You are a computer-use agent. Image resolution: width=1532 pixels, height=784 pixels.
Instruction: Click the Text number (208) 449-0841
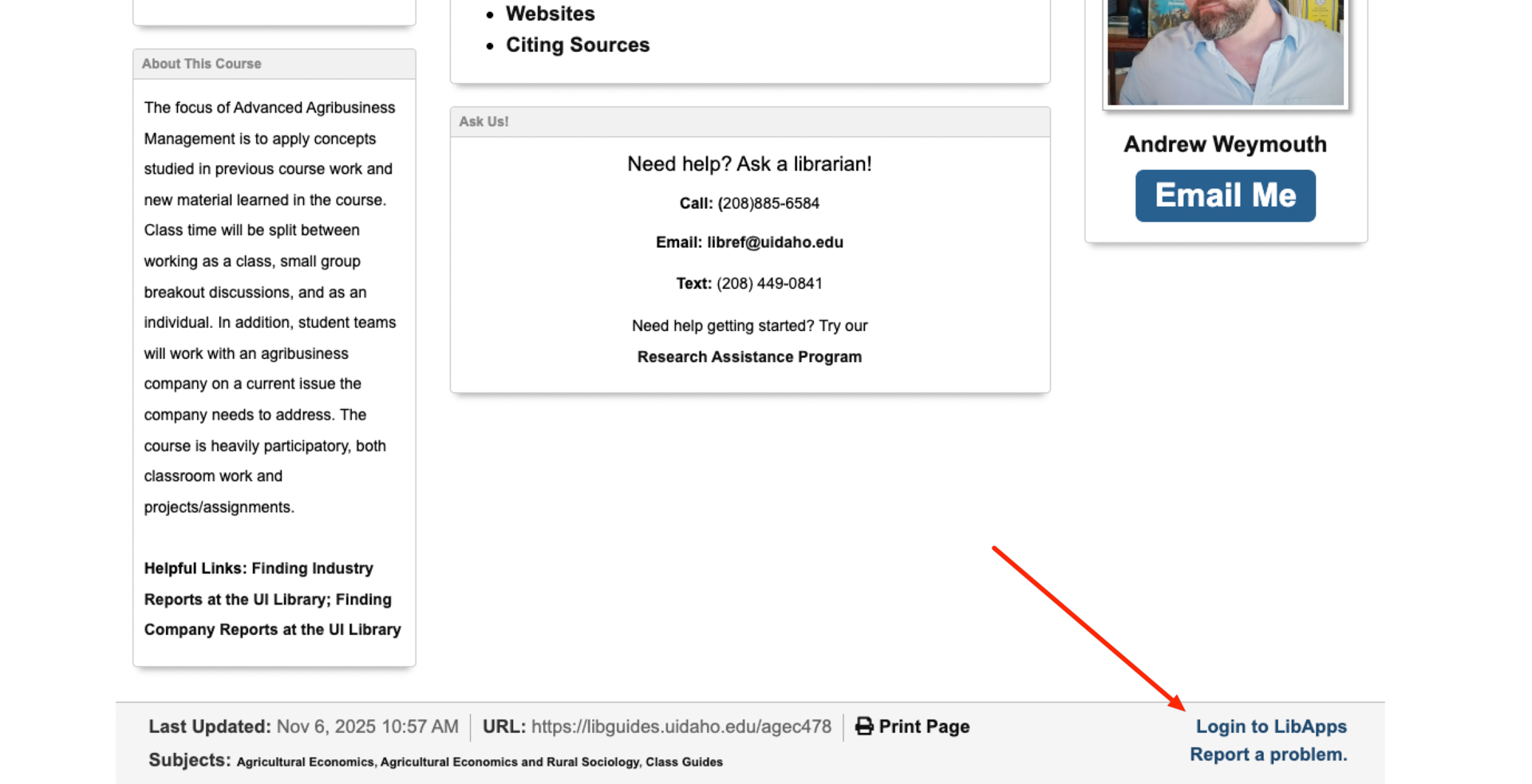[x=768, y=284]
